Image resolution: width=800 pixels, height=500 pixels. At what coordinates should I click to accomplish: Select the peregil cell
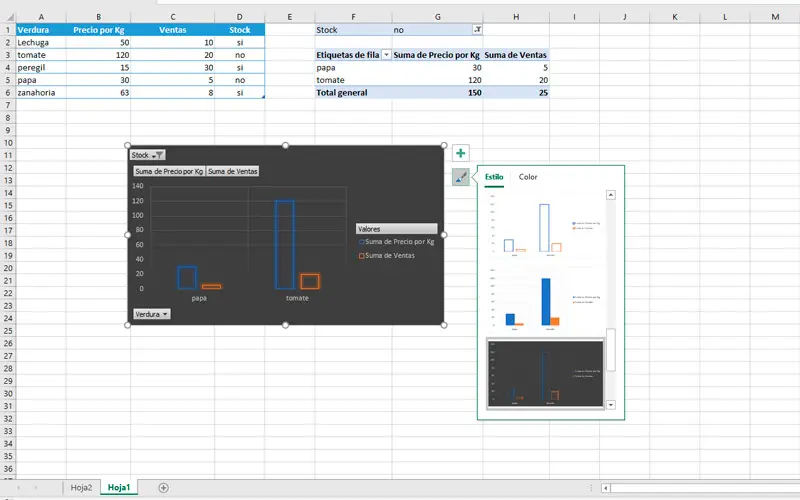tap(41, 67)
